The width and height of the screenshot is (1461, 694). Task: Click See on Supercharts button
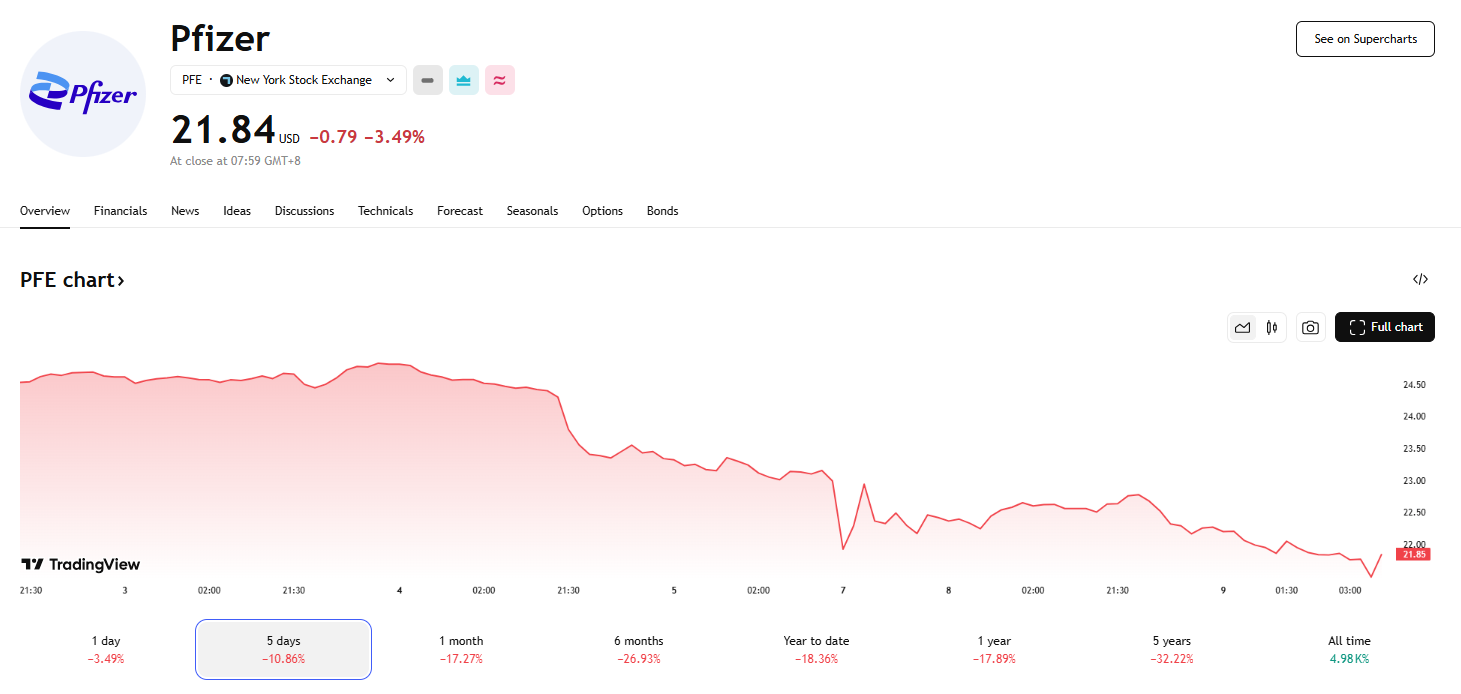[x=1365, y=39]
